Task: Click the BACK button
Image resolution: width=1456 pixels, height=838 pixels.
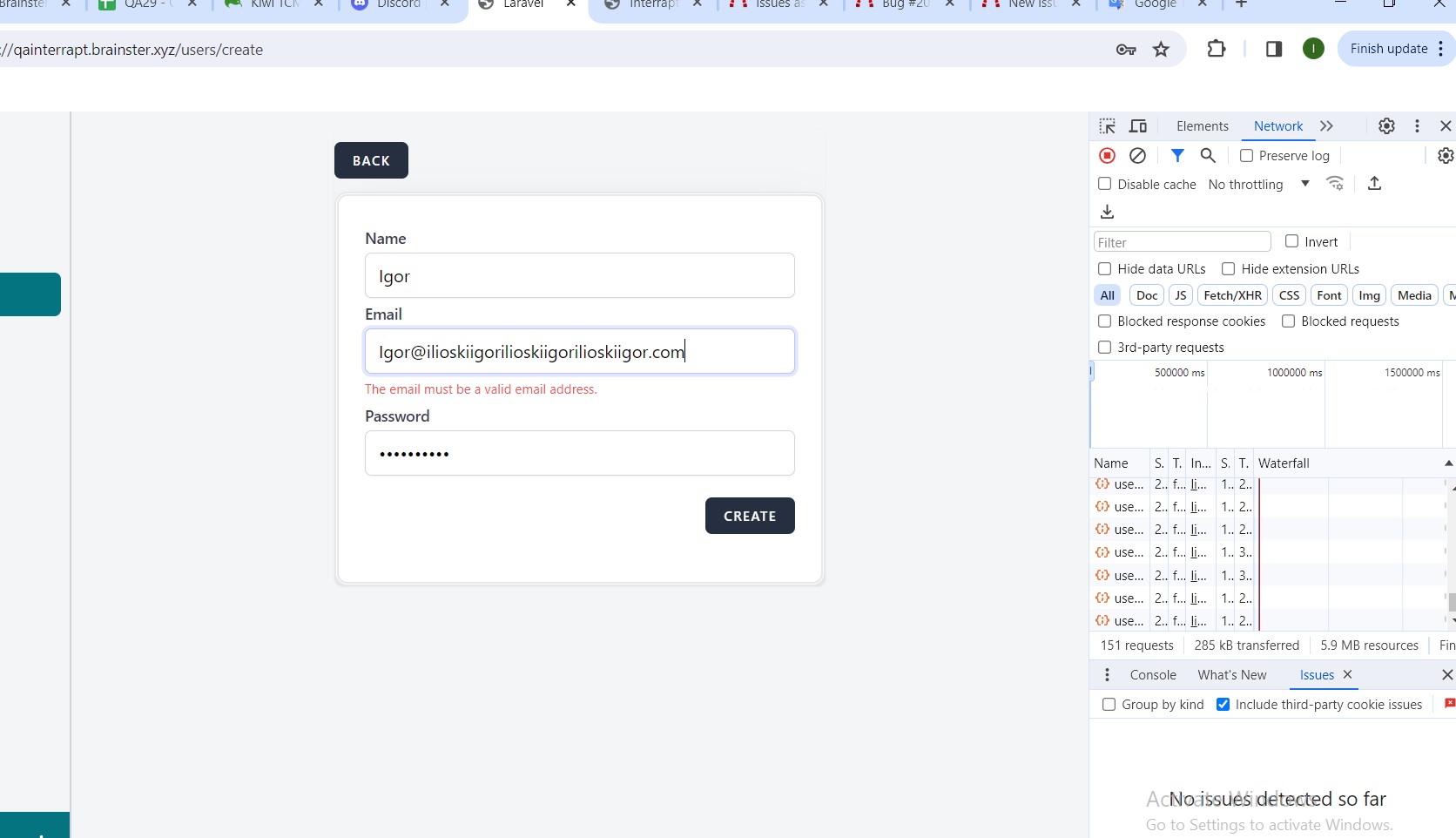Action: [x=371, y=160]
